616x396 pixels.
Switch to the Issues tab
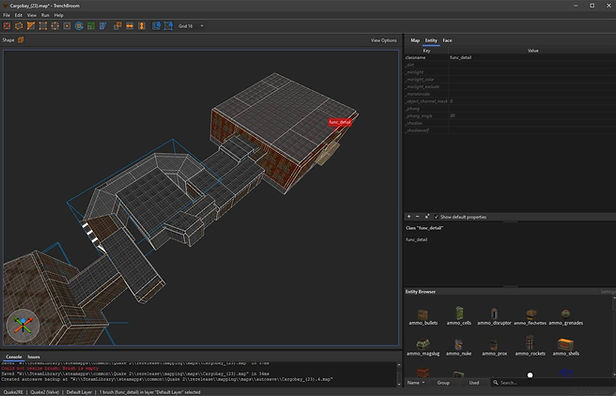(x=34, y=357)
